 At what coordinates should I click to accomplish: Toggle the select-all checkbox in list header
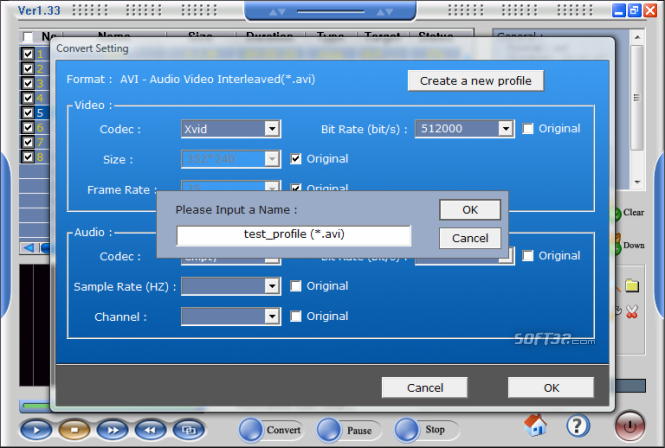point(28,37)
